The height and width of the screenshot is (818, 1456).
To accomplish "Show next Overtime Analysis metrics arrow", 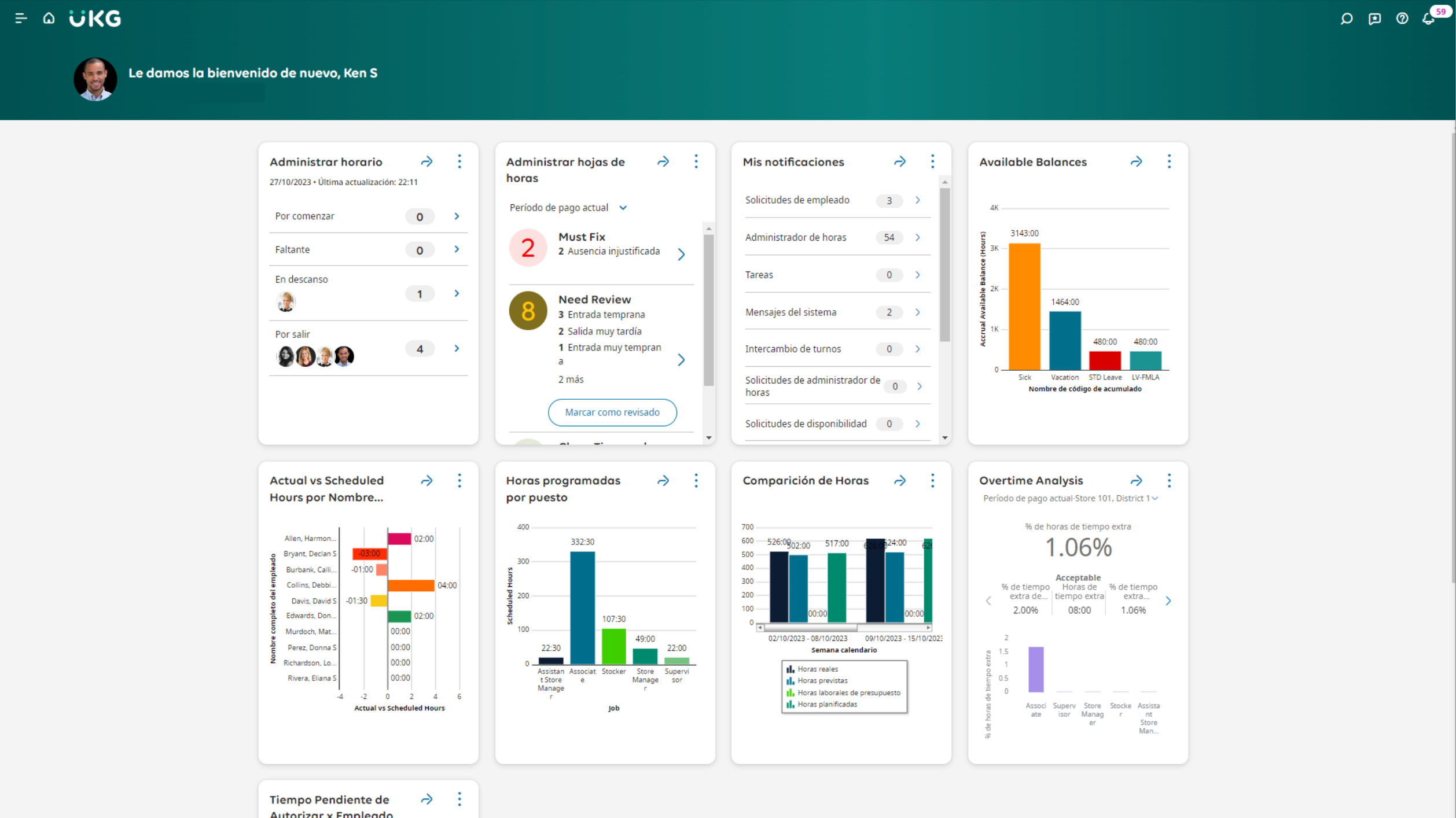I will (x=1168, y=600).
